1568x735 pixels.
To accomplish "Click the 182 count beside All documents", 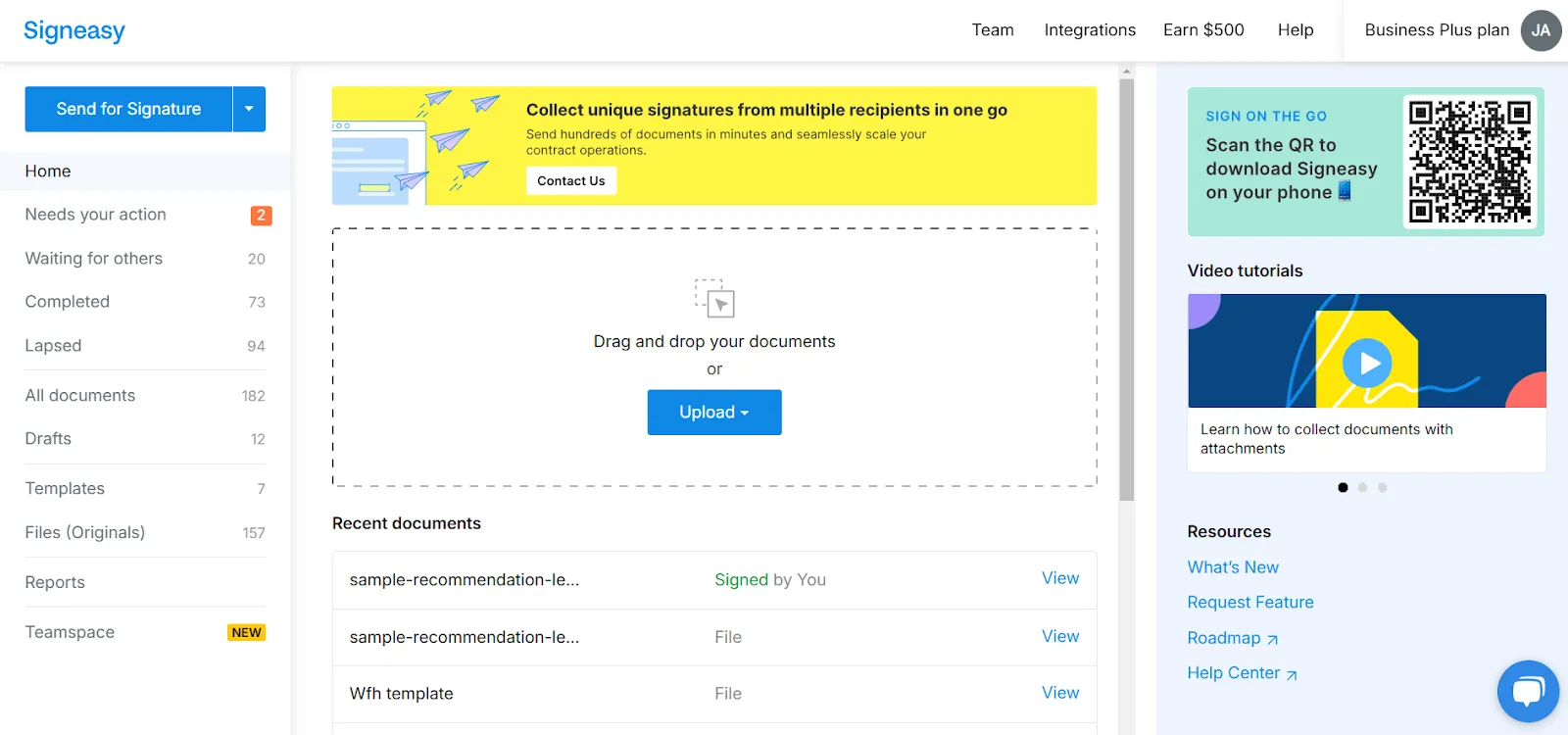I will 254,396.
